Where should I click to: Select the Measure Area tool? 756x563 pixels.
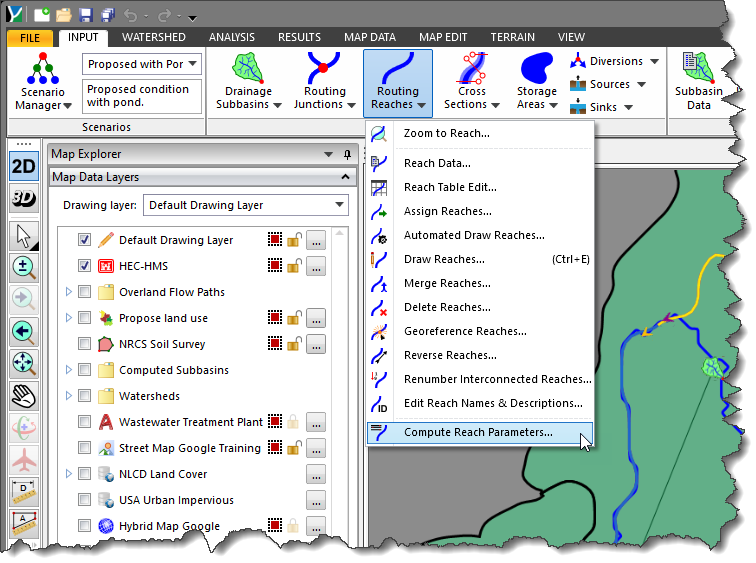click(24, 524)
